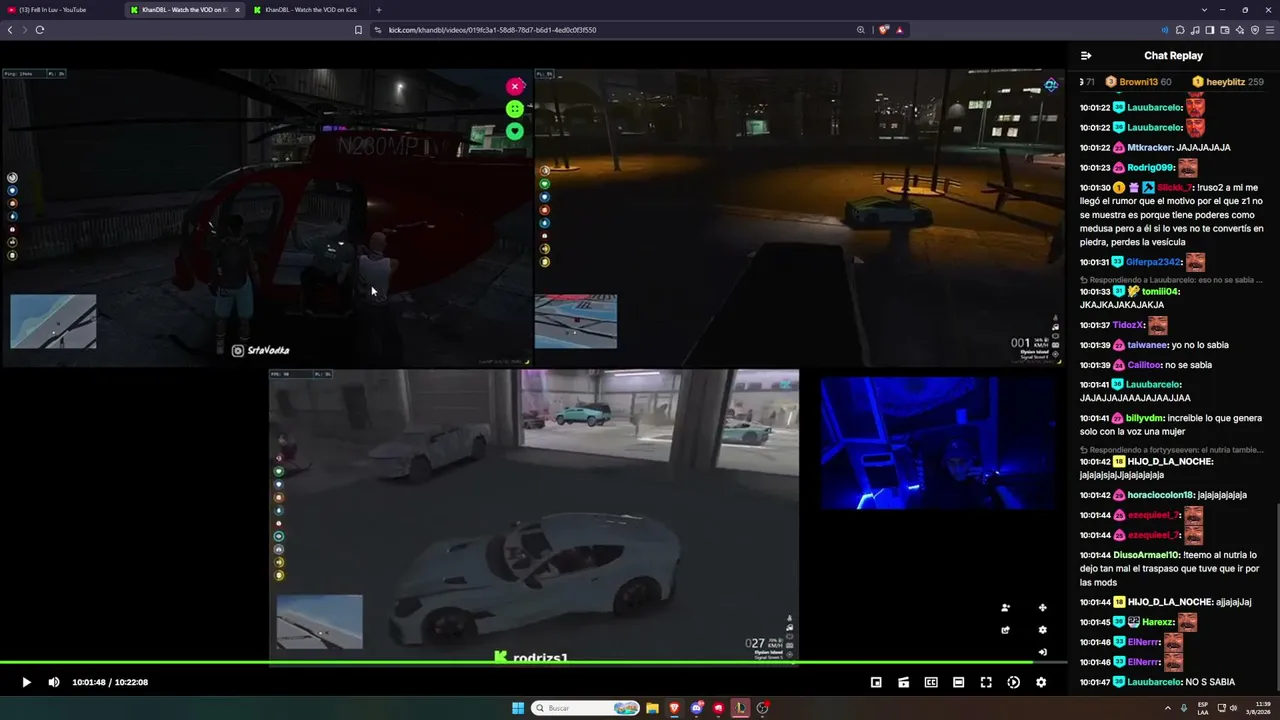Open playback speed control
This screenshot has width=1280, height=720.
coord(1013,682)
